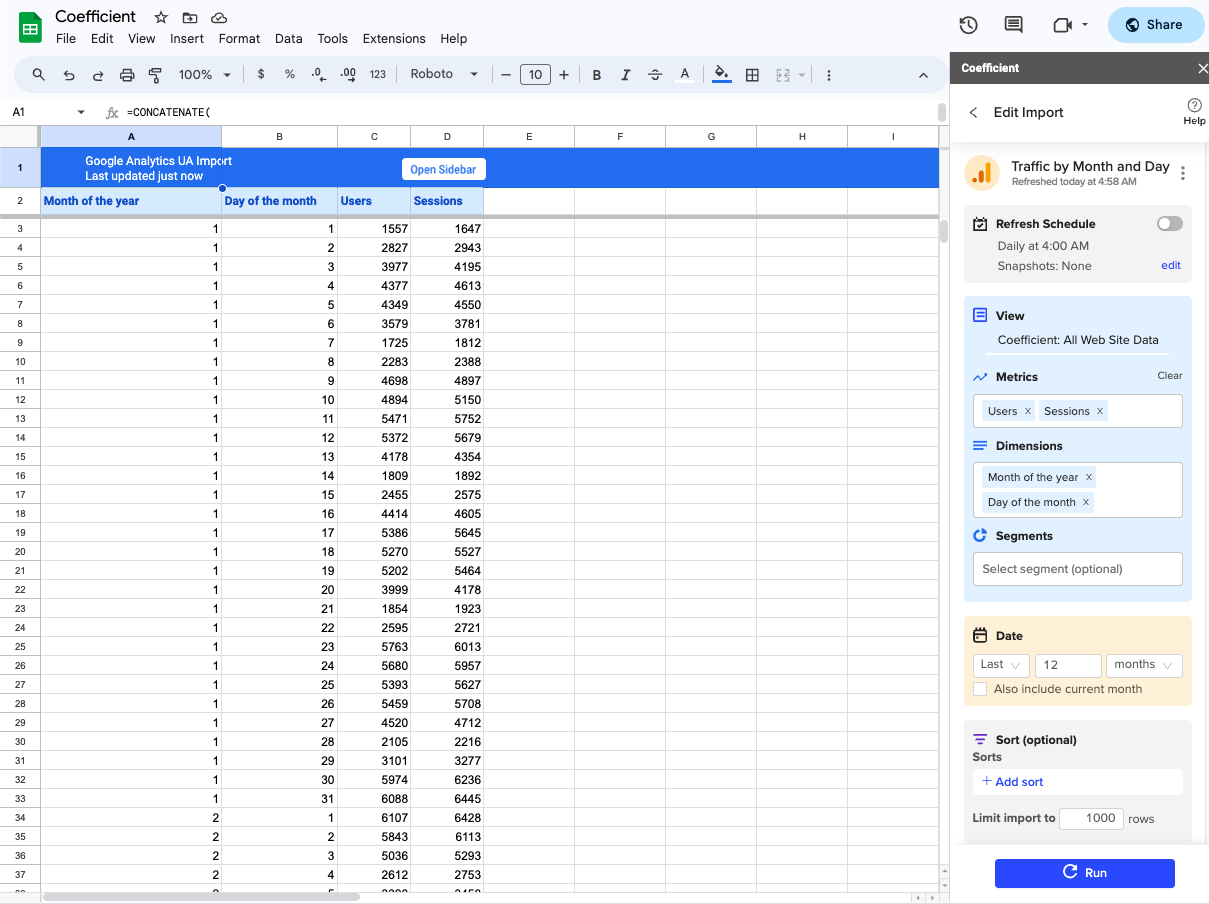The image size is (1209, 904).
Task: Open version history clock icon
Action: pos(968,25)
